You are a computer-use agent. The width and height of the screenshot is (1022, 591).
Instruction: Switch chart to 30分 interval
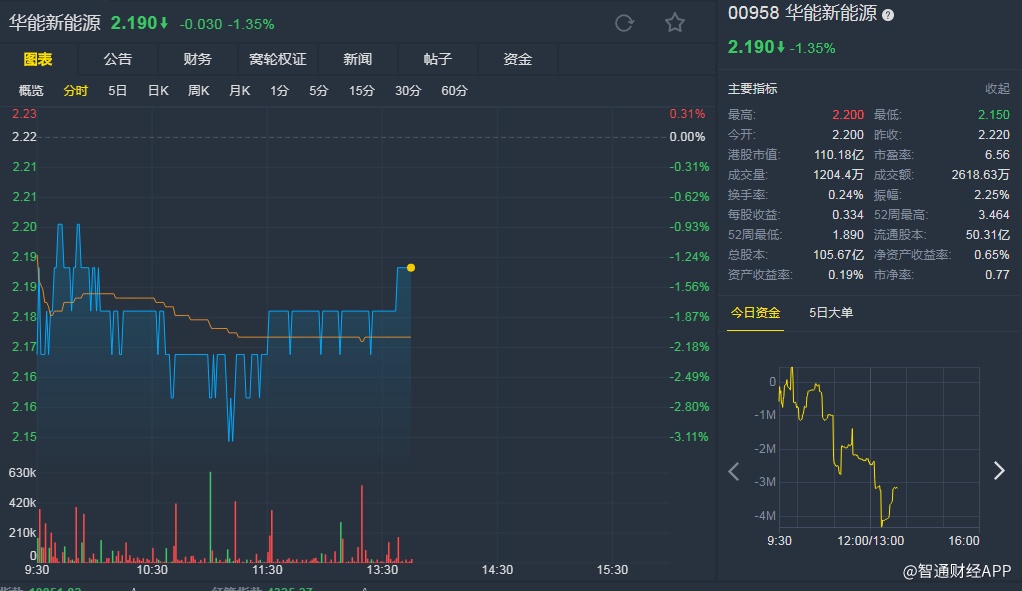(408, 91)
